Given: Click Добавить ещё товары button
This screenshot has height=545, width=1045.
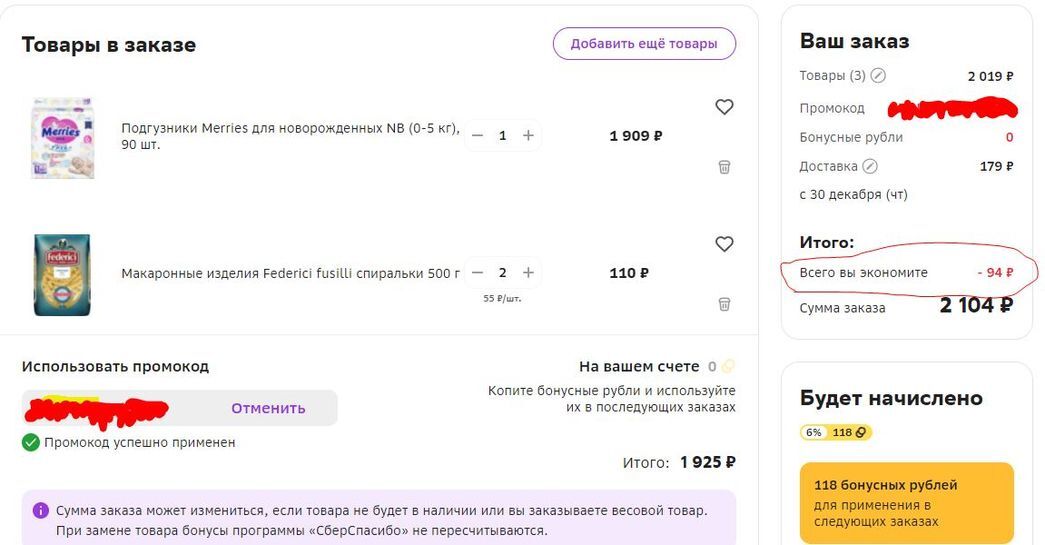Looking at the screenshot, I should point(644,44).
